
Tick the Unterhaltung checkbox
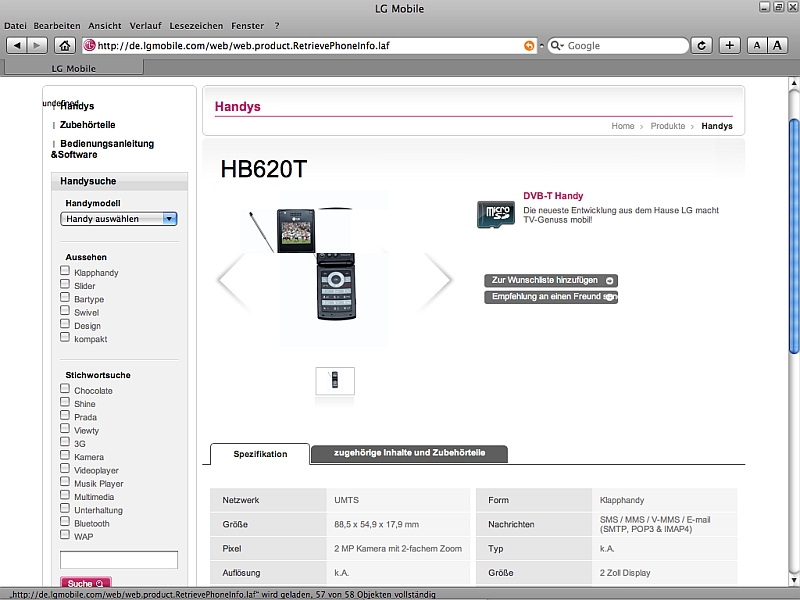click(65, 508)
